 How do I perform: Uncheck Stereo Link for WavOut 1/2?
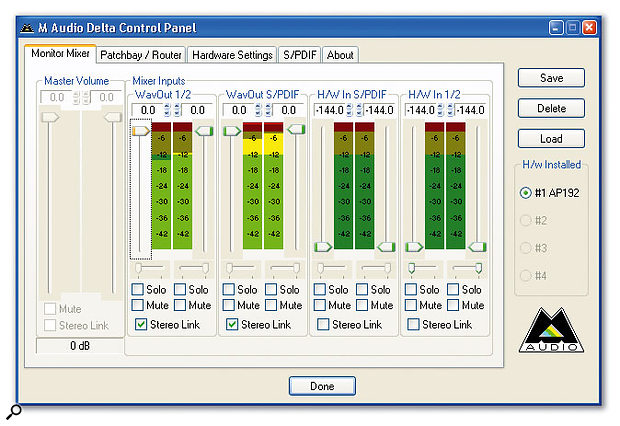141,324
